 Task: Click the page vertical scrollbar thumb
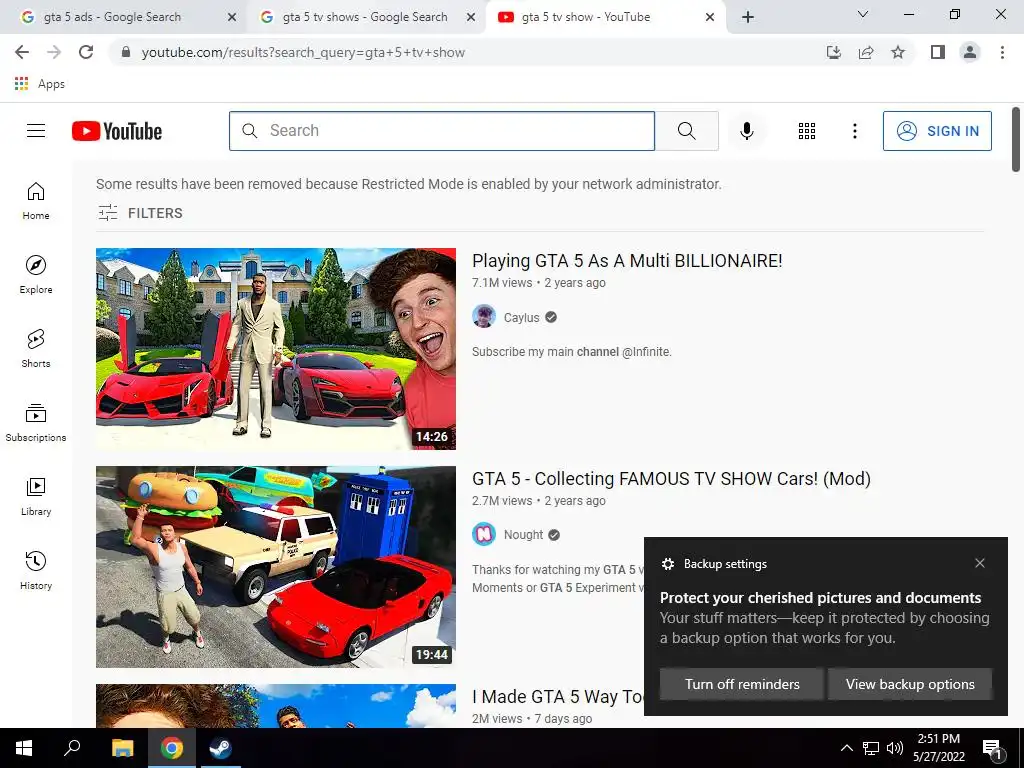(x=1016, y=139)
